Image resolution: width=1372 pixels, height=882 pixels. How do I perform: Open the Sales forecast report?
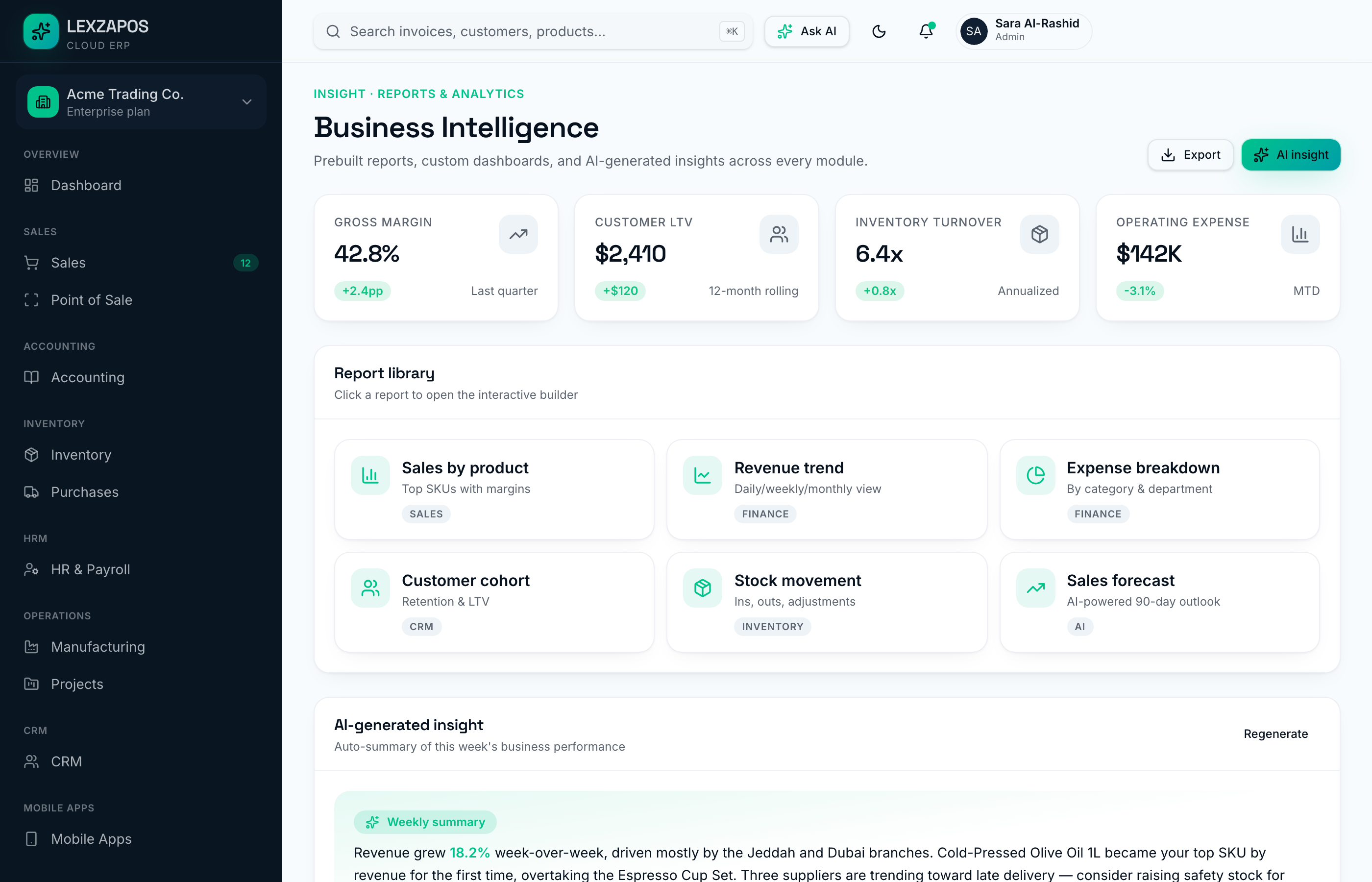pos(1159,602)
